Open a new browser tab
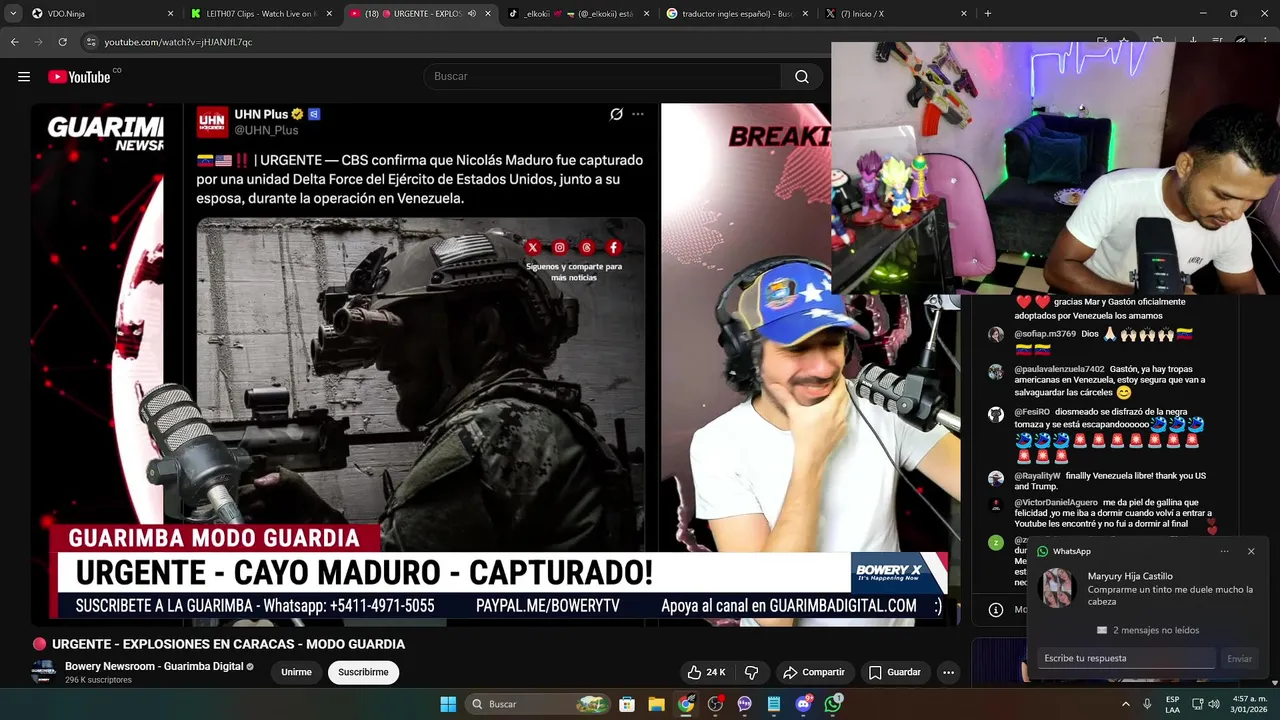This screenshot has height=720, width=1280. click(988, 14)
